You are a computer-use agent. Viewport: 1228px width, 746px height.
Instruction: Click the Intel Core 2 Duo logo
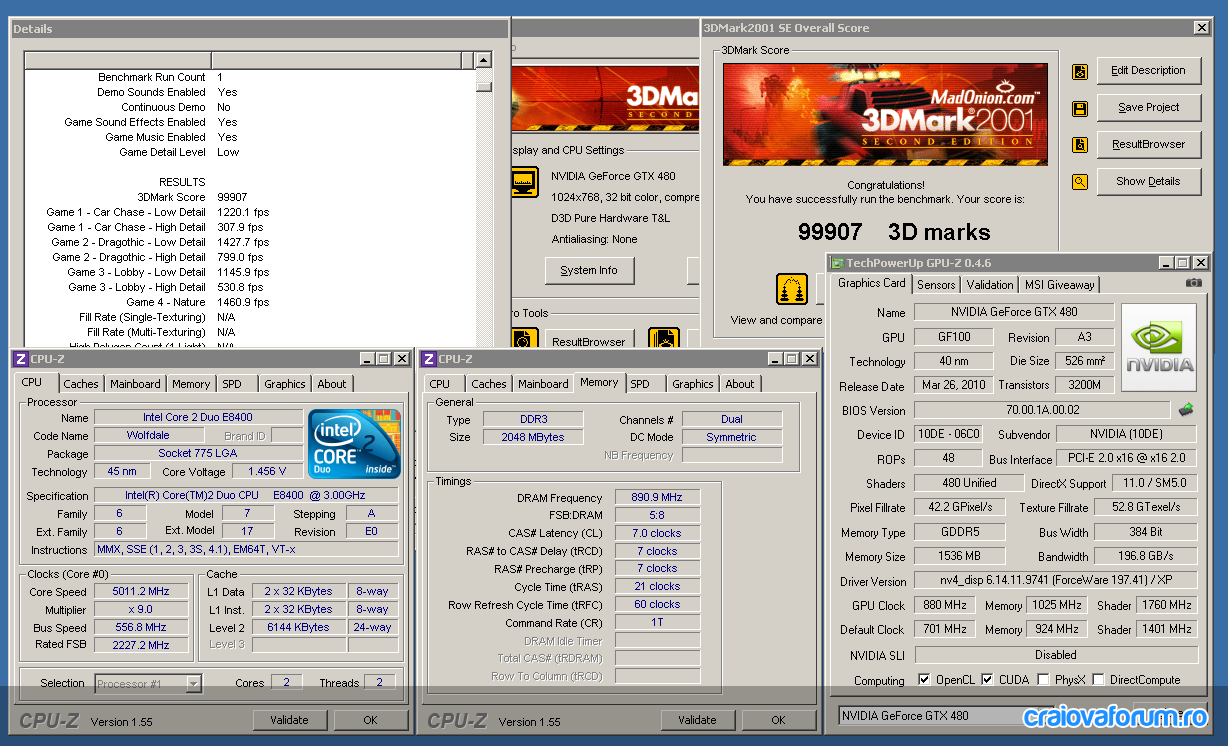(x=355, y=442)
